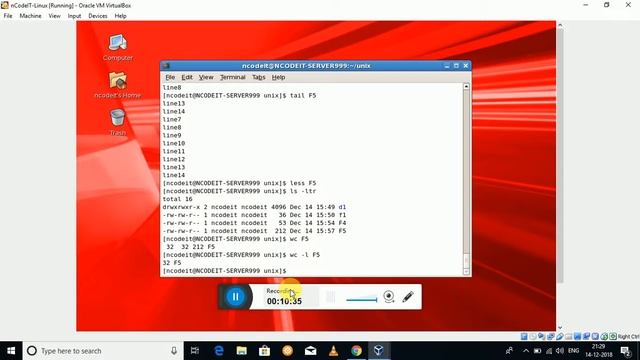
Task: Open the Windows Start menu
Action: tap(11, 351)
